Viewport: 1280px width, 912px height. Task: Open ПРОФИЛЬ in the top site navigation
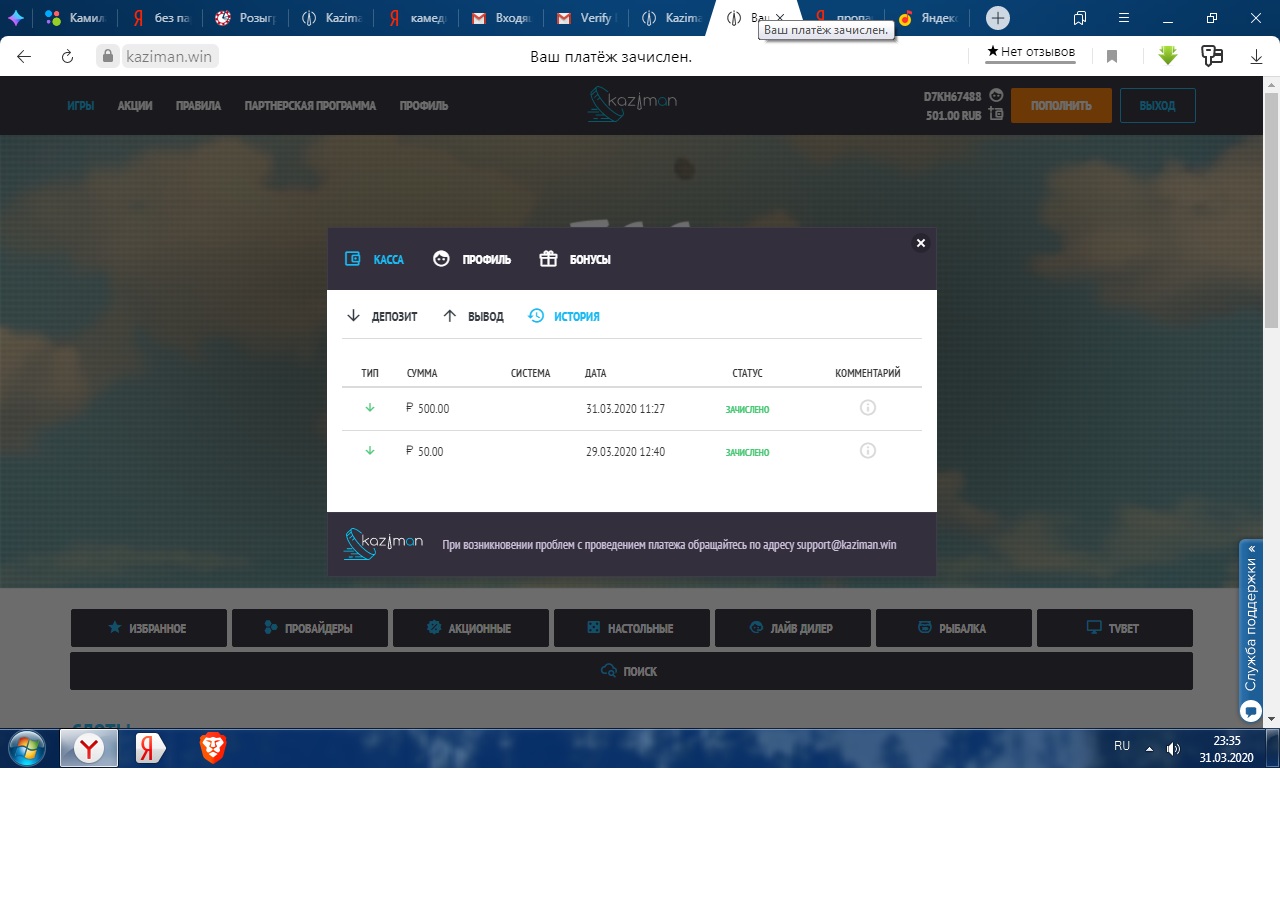pos(424,106)
